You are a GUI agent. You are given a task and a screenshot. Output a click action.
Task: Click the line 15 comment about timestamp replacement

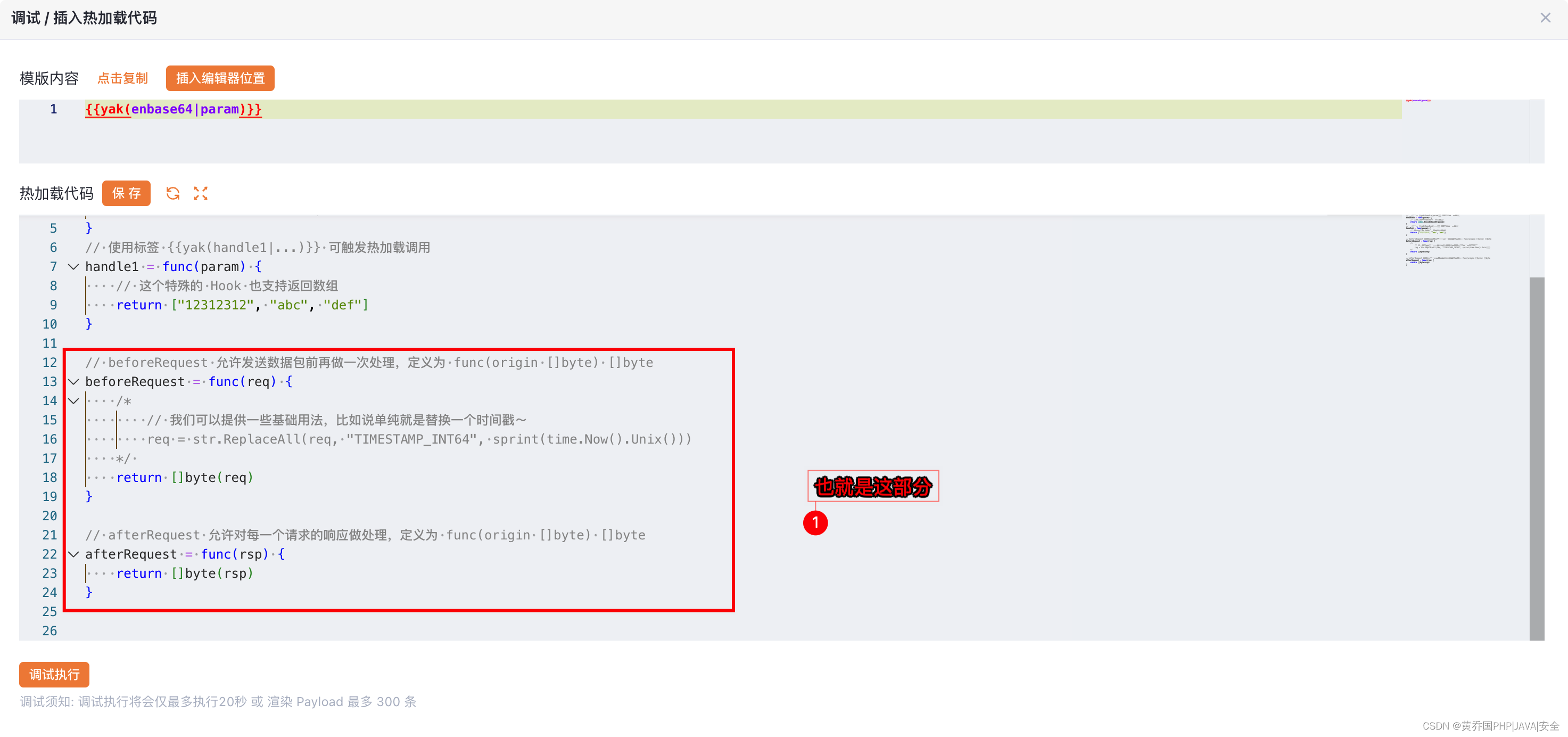[x=336, y=420]
